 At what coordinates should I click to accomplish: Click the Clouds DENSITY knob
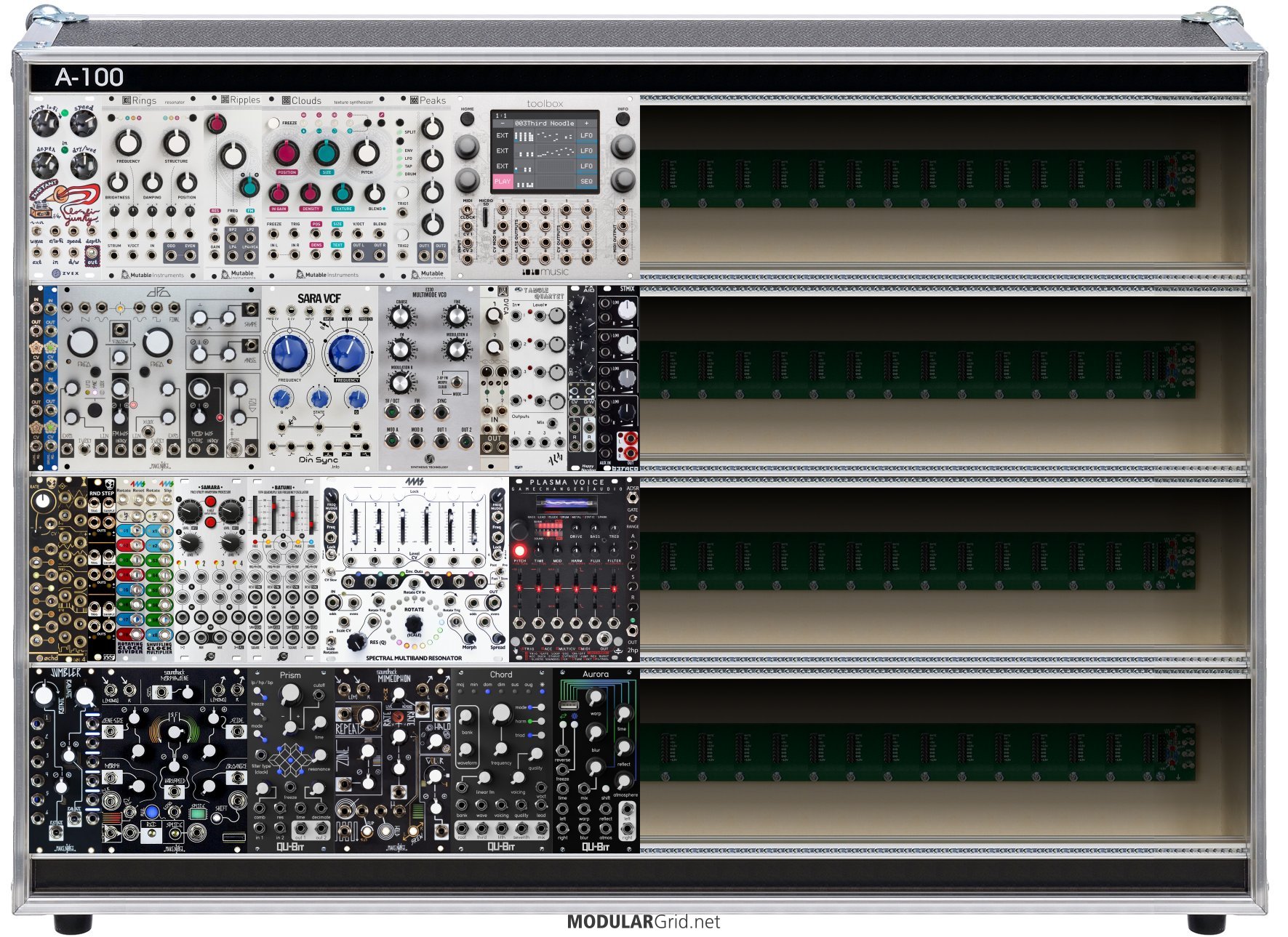[x=311, y=193]
